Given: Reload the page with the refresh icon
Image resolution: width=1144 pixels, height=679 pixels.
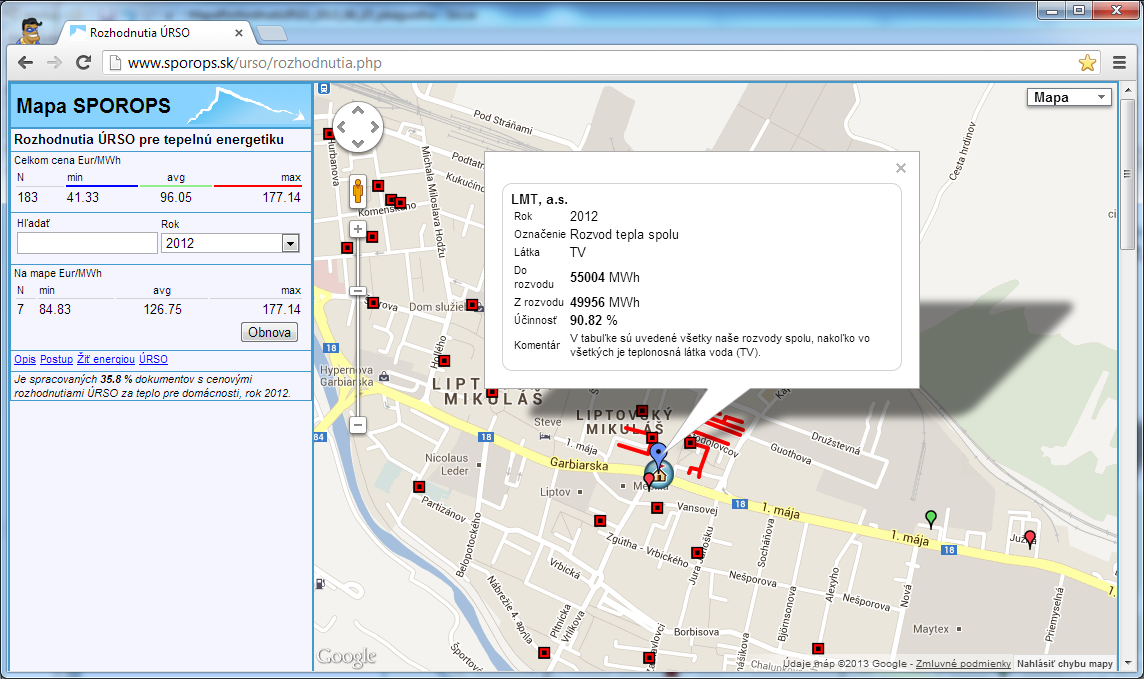Looking at the screenshot, I should click(x=83, y=63).
